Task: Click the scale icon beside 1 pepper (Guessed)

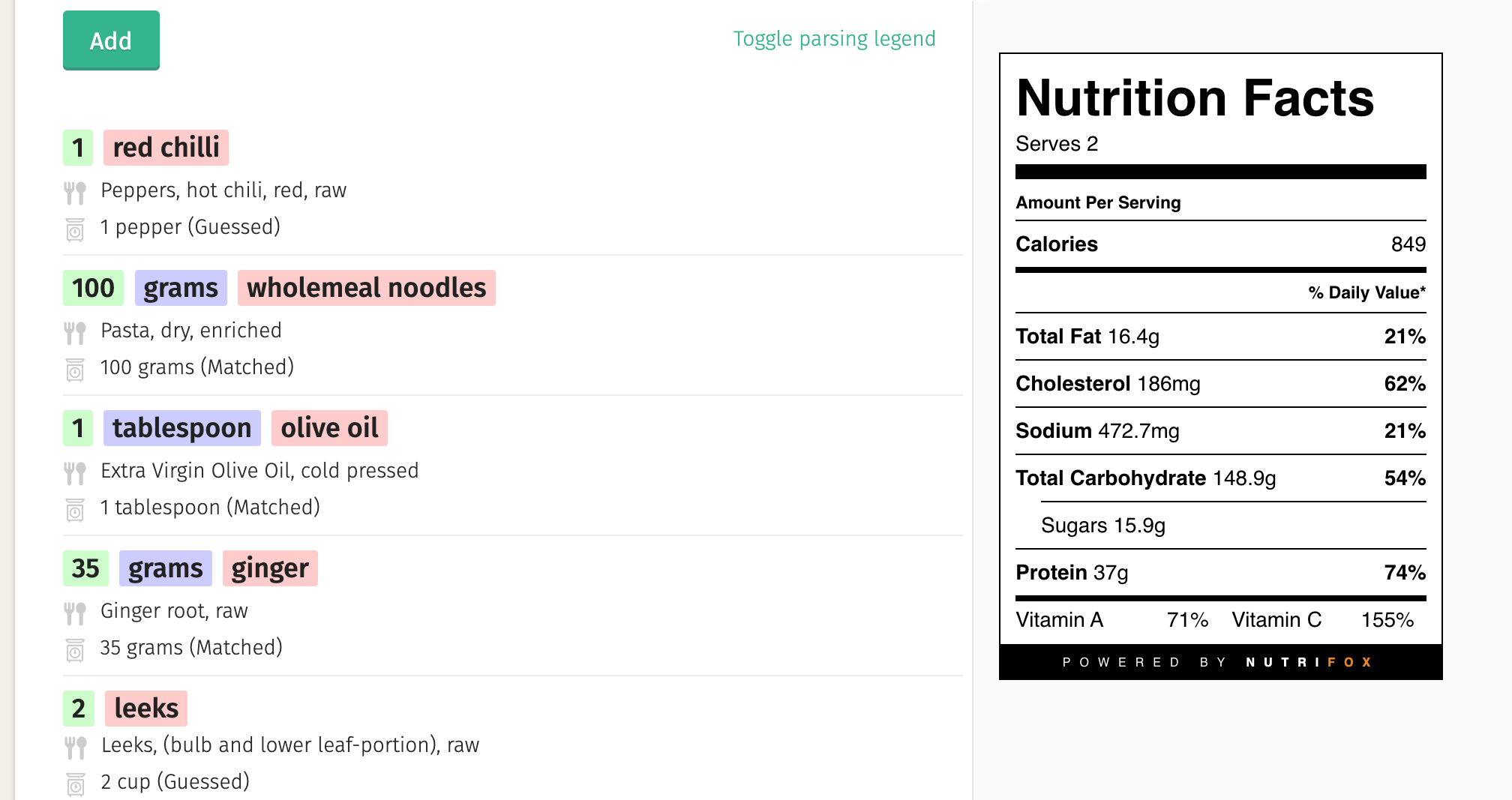Action: pos(75,228)
